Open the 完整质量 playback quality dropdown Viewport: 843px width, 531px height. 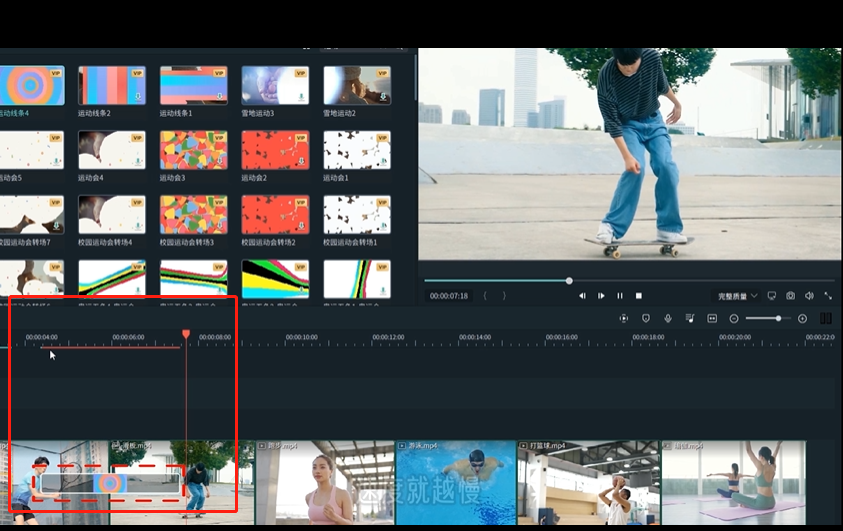(738, 296)
